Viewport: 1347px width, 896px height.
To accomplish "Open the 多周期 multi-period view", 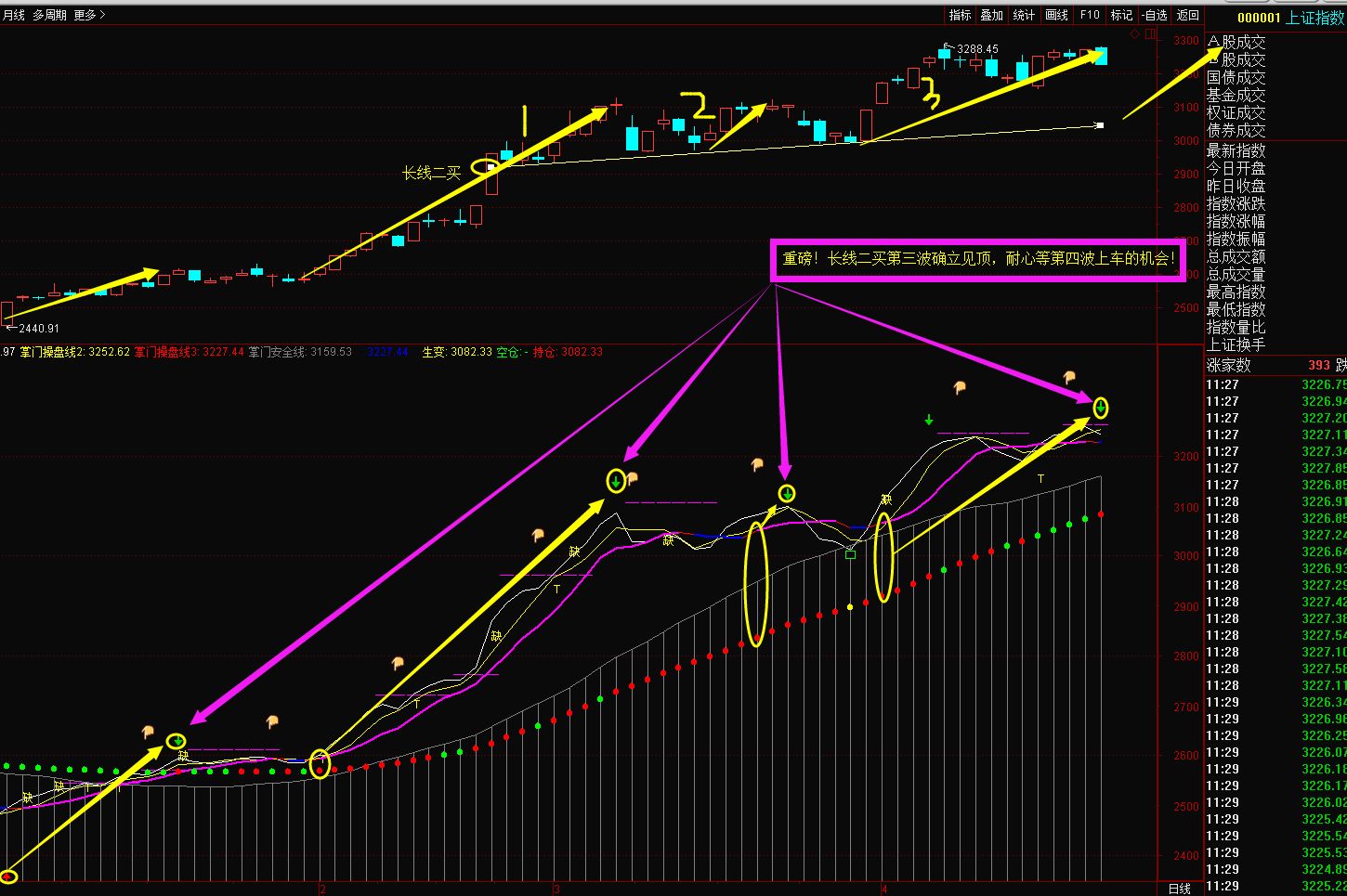I will (x=49, y=15).
